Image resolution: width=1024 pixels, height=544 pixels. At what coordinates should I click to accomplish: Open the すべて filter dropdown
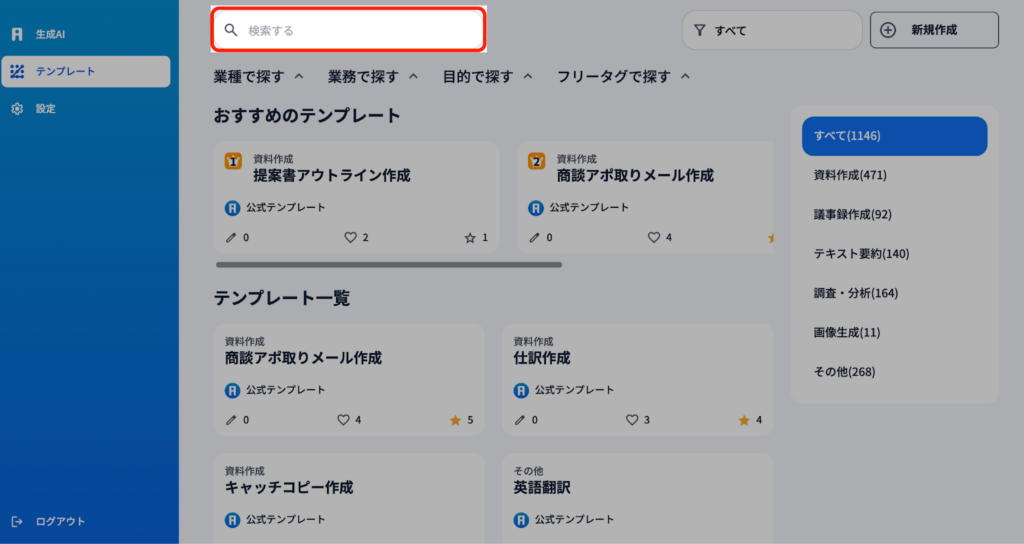[771, 30]
